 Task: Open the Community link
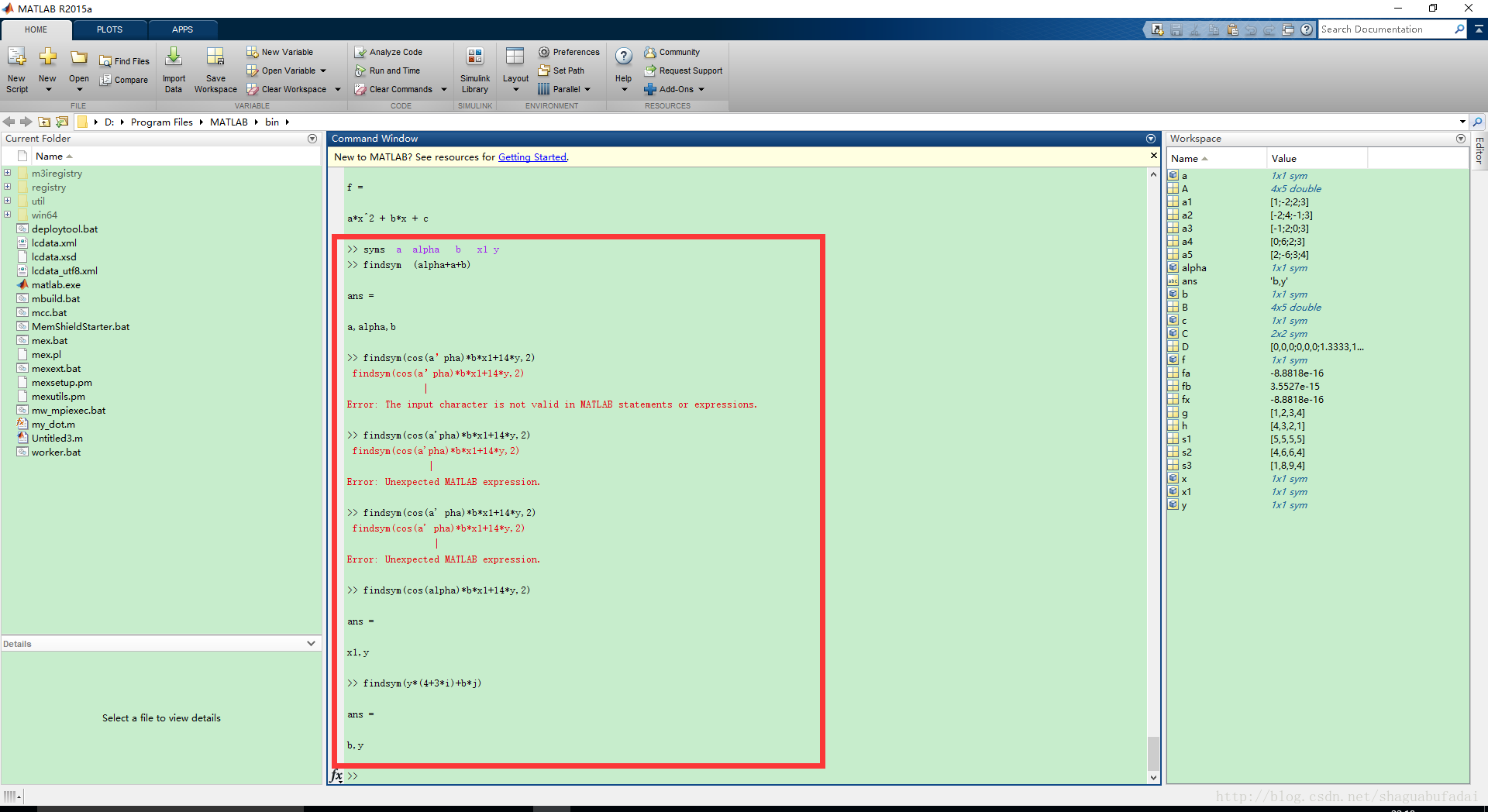[672, 52]
